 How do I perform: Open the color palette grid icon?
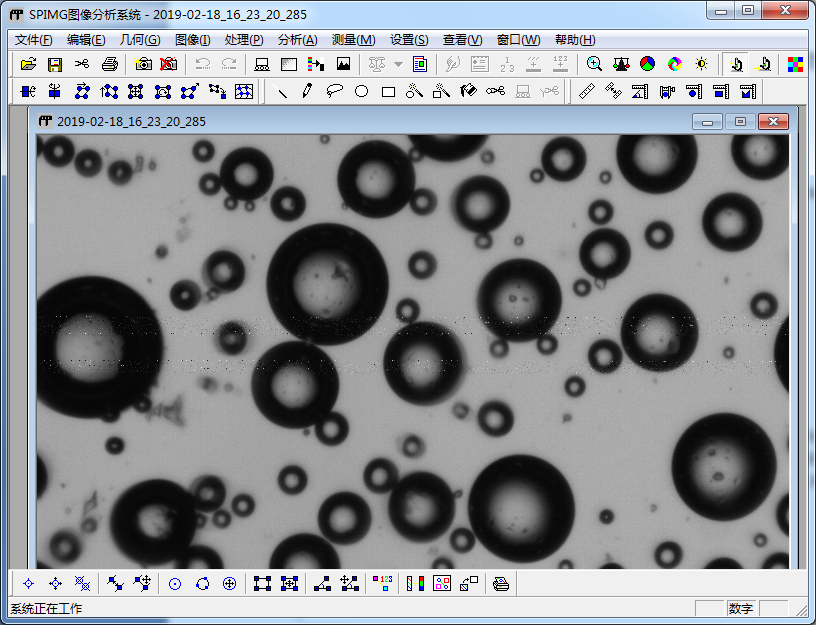795,64
